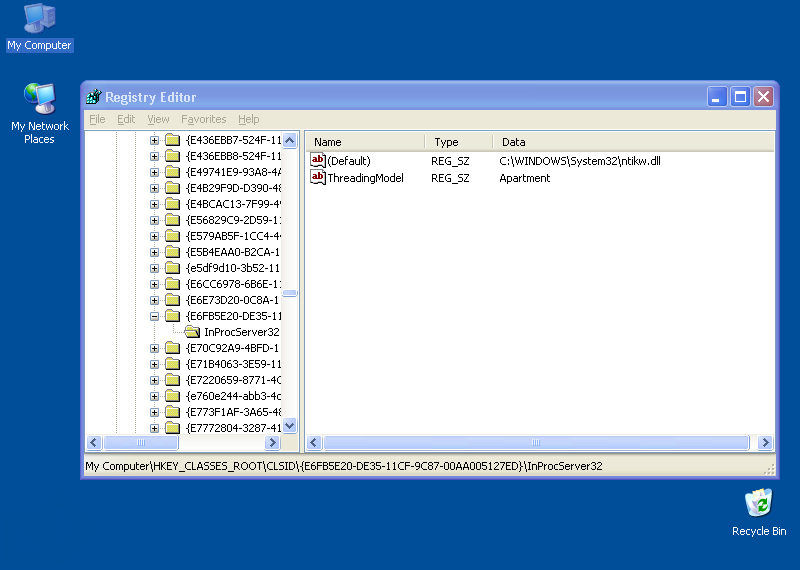Click tree pane scroll up arrow
The height and width of the screenshot is (570, 800).
point(289,140)
